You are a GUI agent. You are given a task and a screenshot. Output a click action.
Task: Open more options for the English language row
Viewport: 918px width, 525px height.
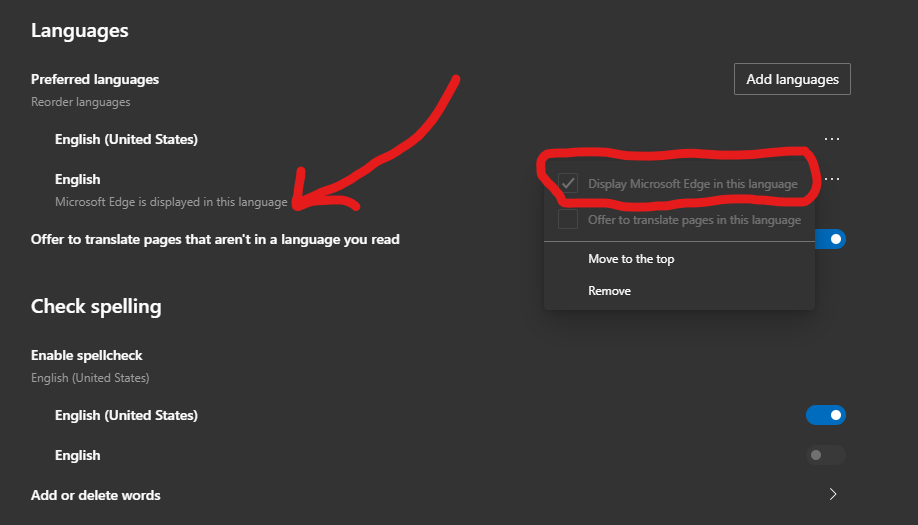(x=831, y=179)
